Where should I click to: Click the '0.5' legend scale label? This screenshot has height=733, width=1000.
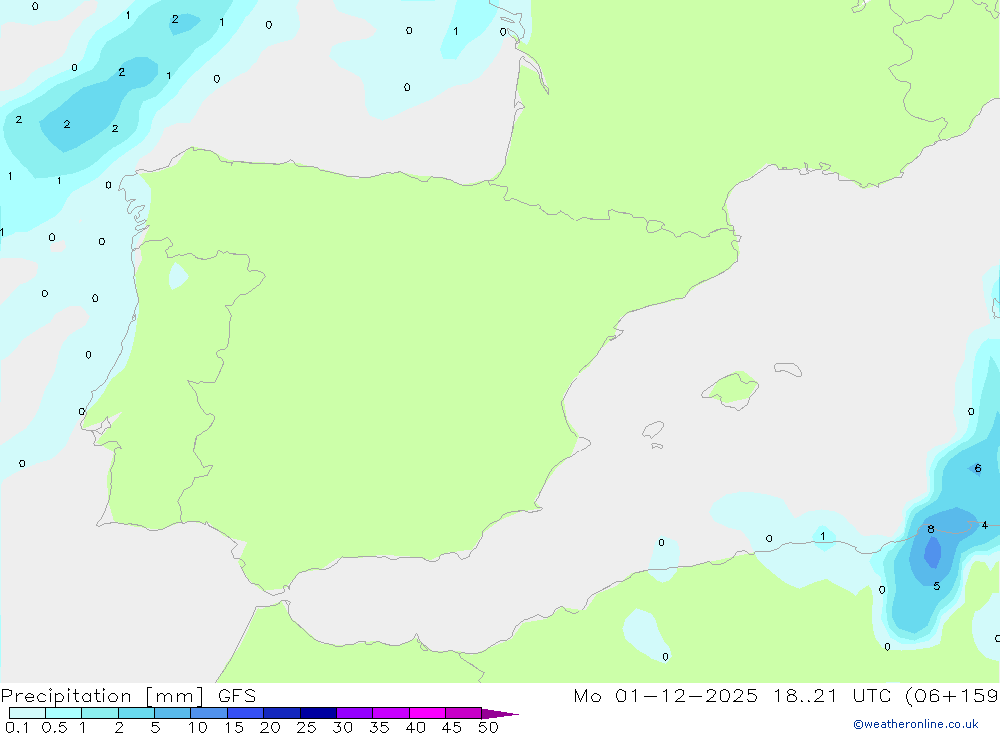point(54,727)
